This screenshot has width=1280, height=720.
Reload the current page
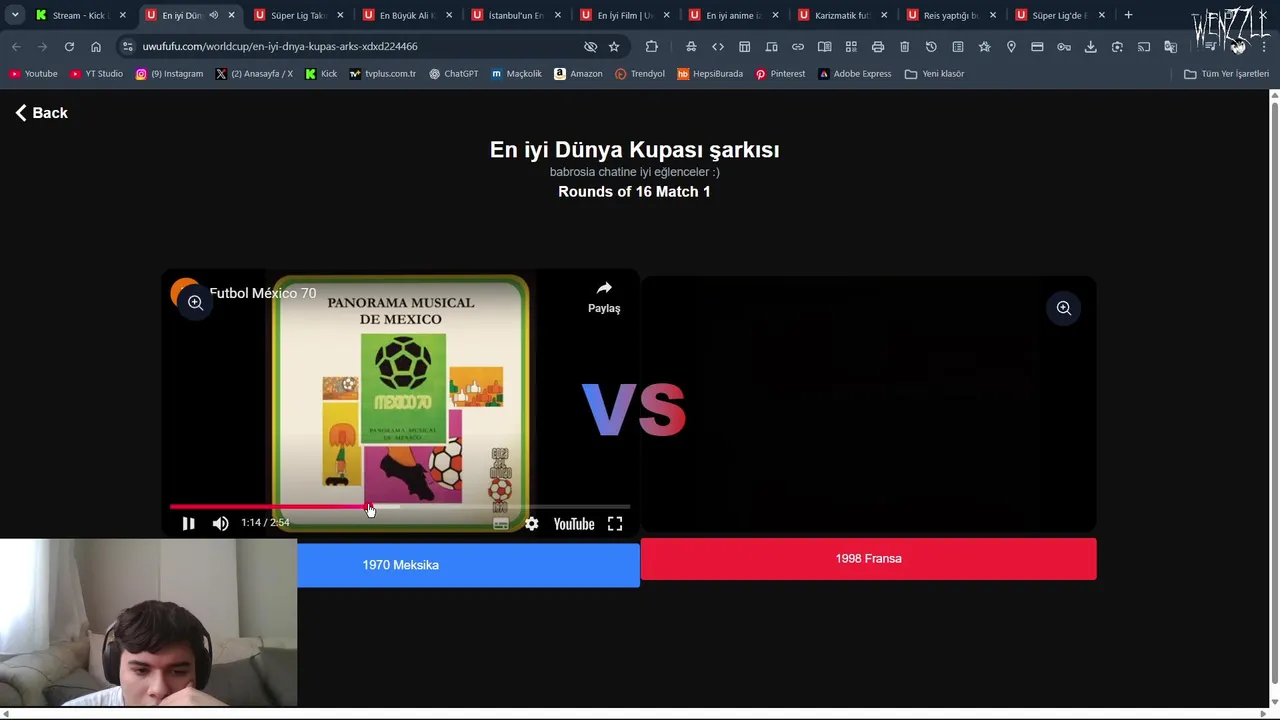pyautogui.click(x=69, y=46)
